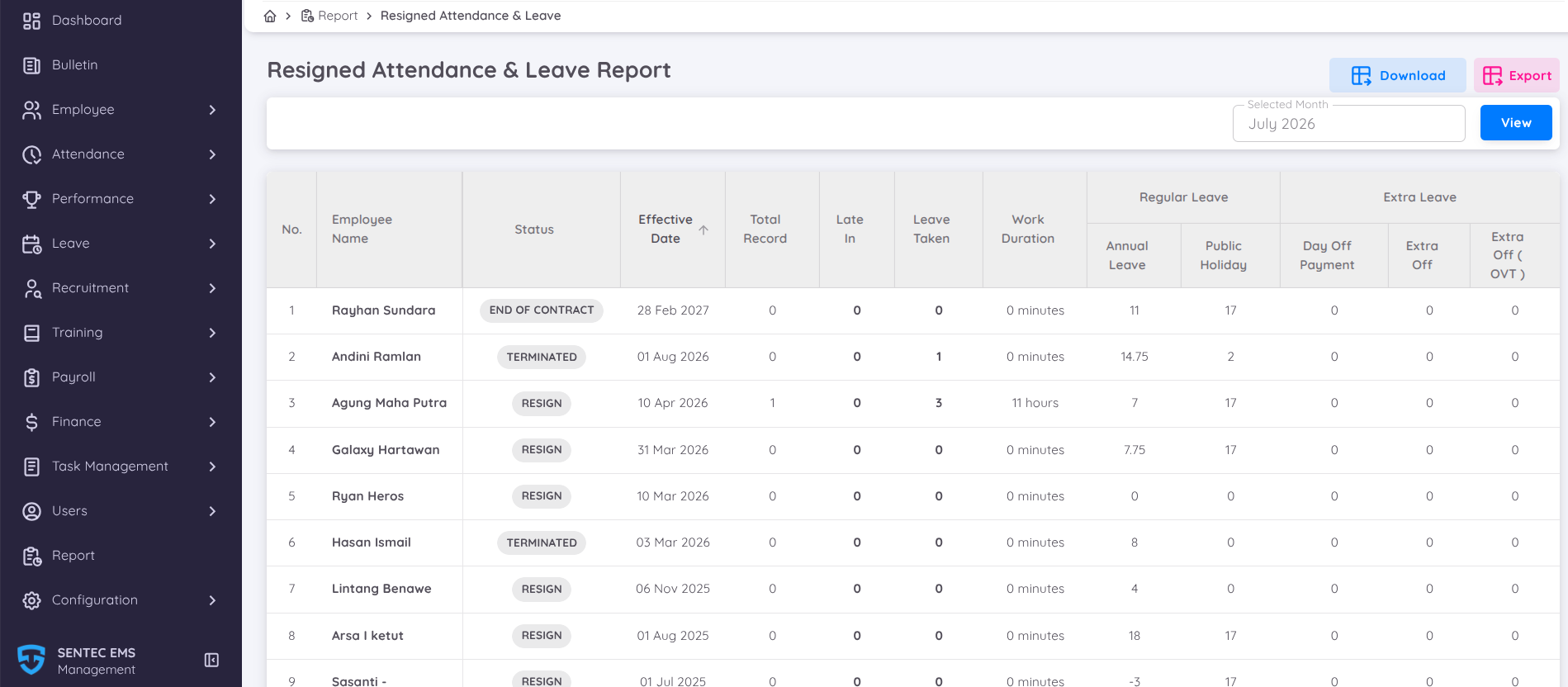
Task: Collapse the sidebar using panel icon
Action: (x=211, y=660)
